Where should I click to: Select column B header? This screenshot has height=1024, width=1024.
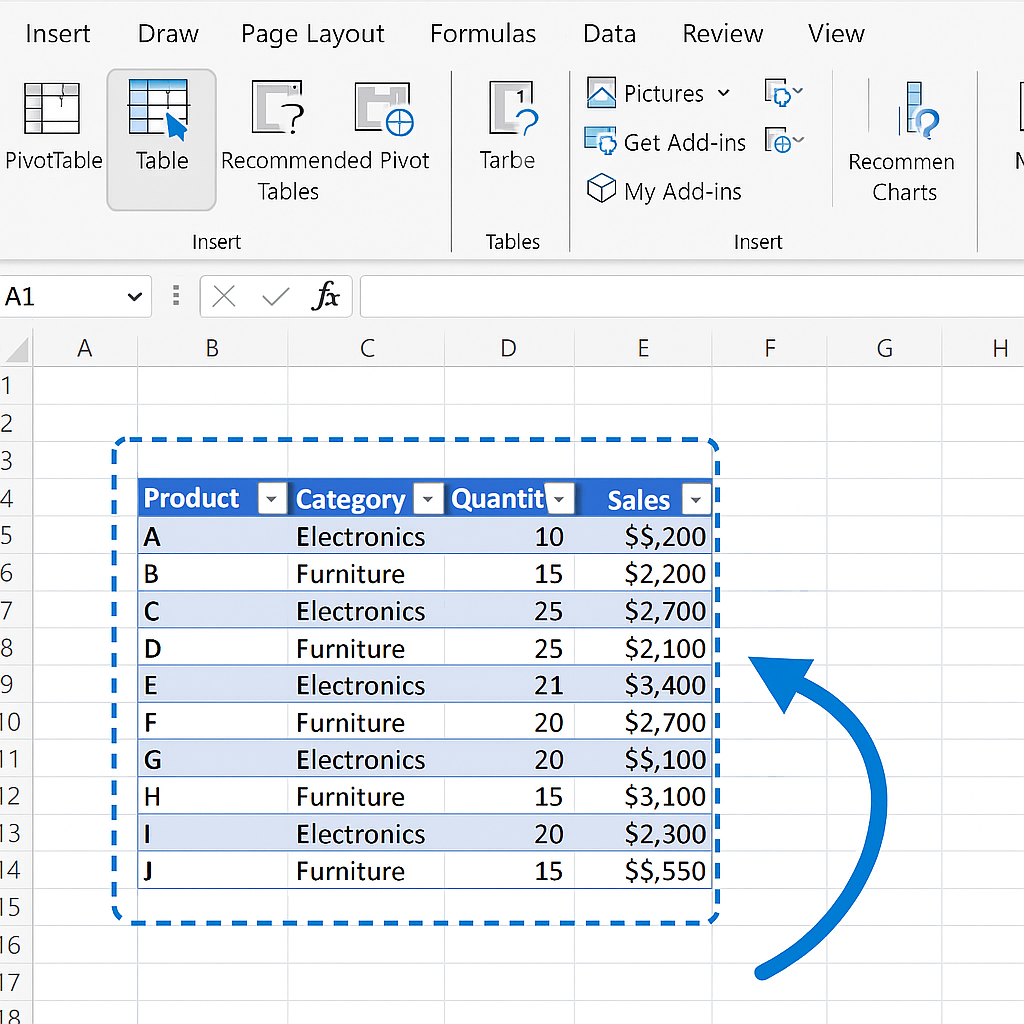click(x=212, y=348)
